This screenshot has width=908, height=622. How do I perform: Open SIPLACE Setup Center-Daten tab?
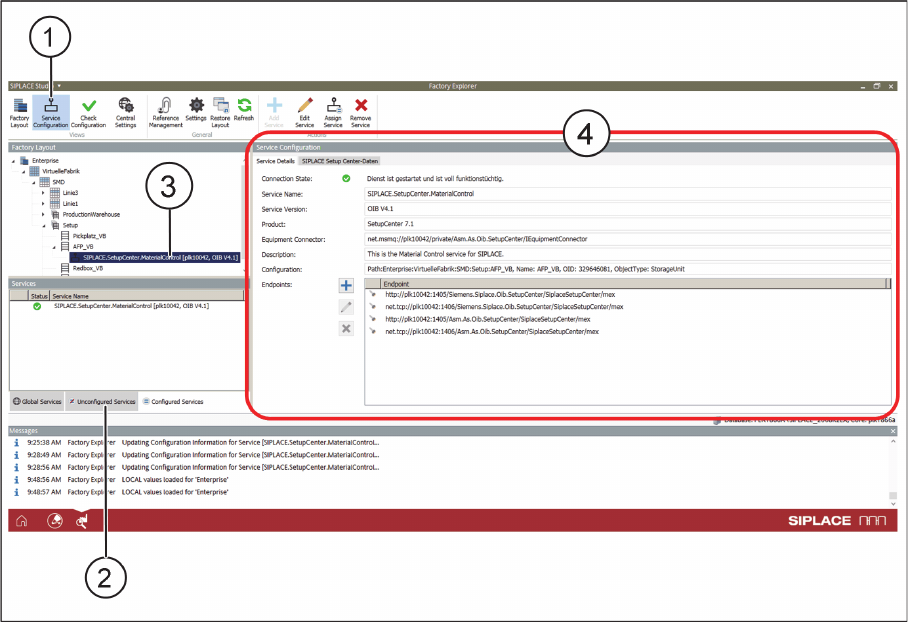coord(340,161)
